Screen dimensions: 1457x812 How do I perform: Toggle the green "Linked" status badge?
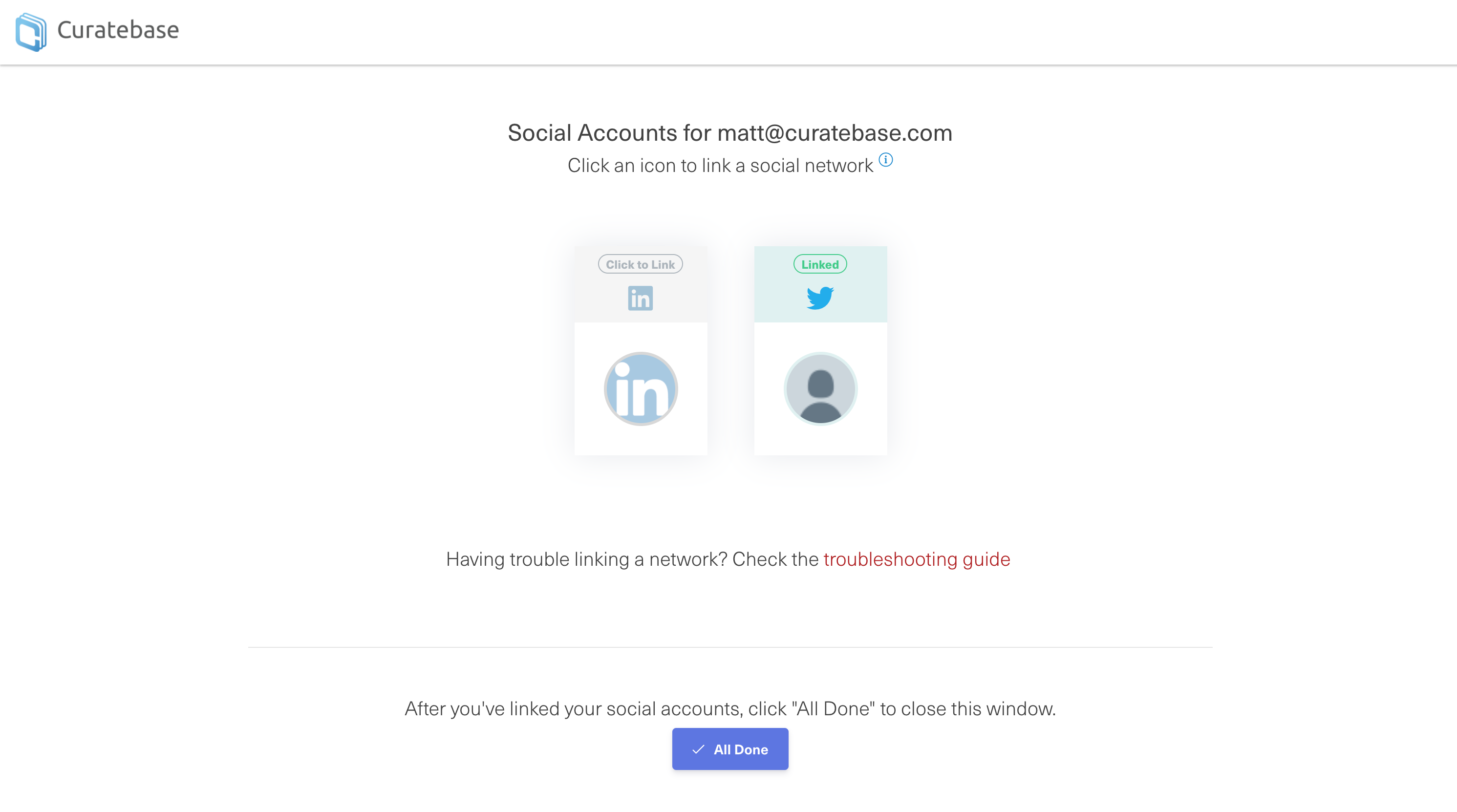(x=820, y=264)
